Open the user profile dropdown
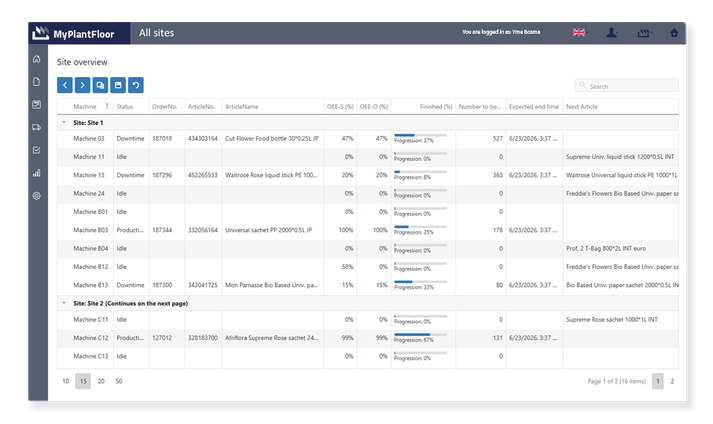This screenshot has width=713, height=424. (x=612, y=32)
